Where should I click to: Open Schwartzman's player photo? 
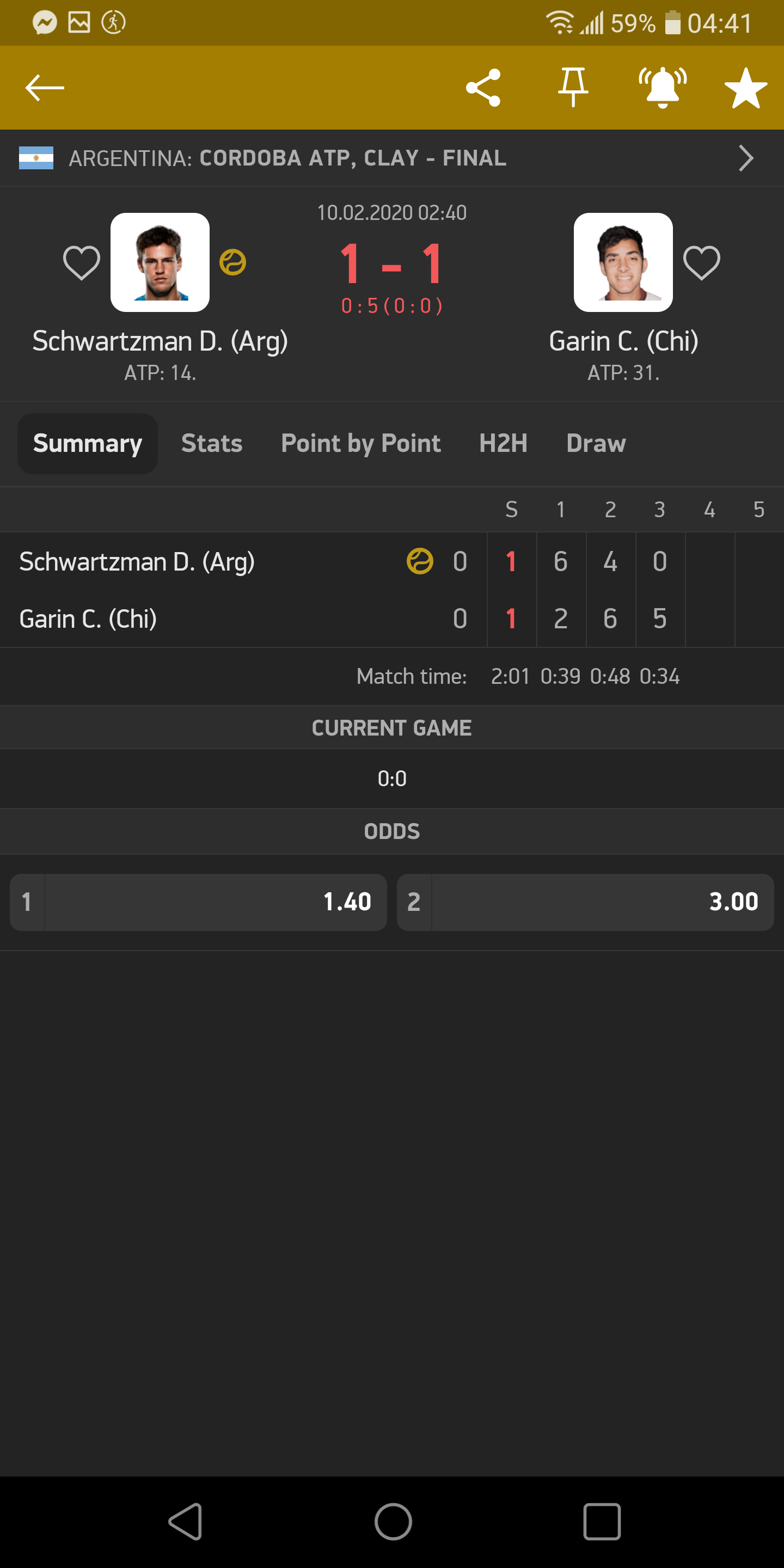pyautogui.click(x=160, y=262)
